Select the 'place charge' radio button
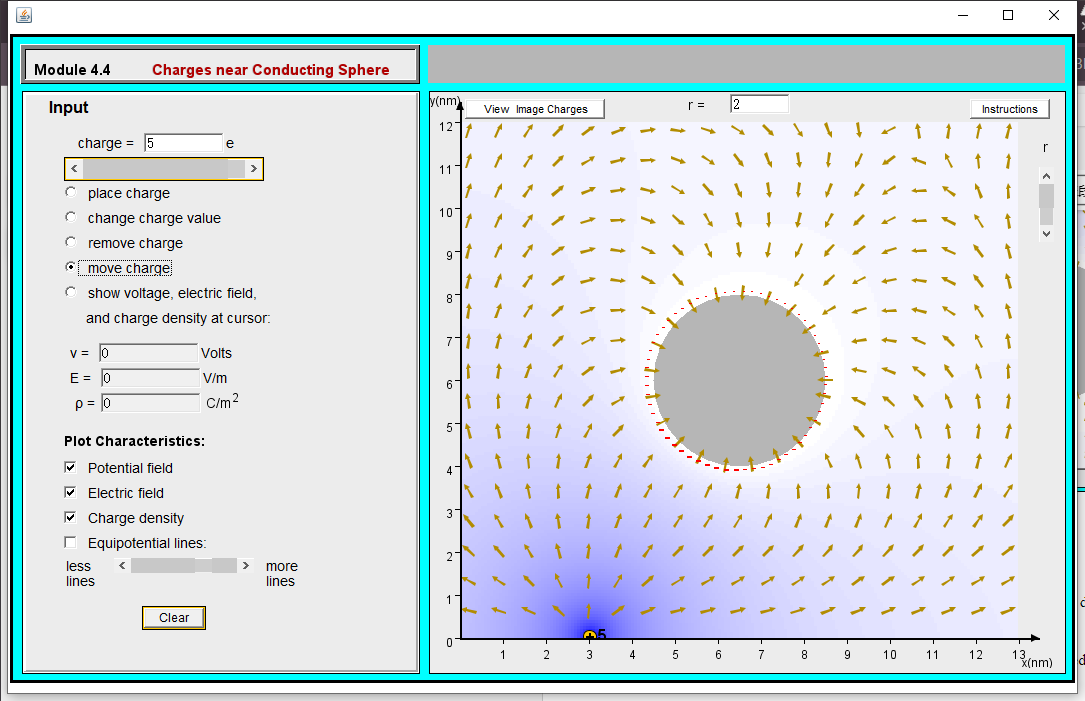 coord(70,191)
